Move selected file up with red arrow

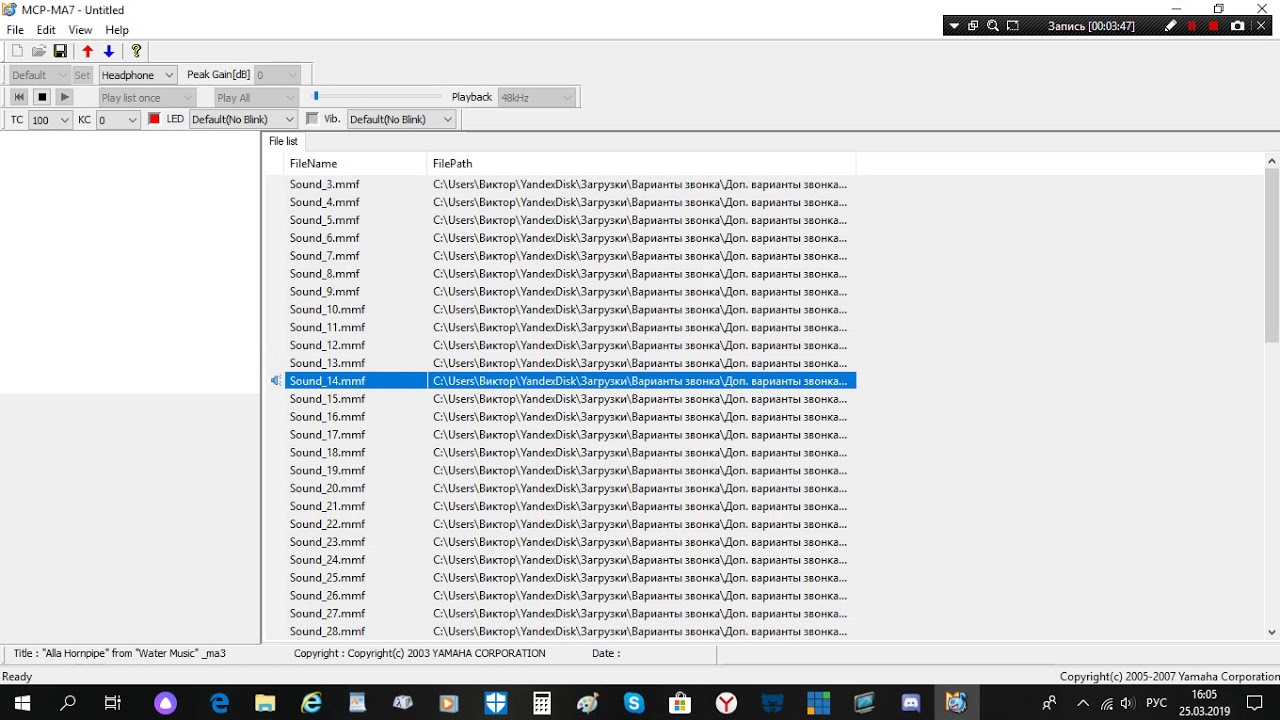click(87, 51)
